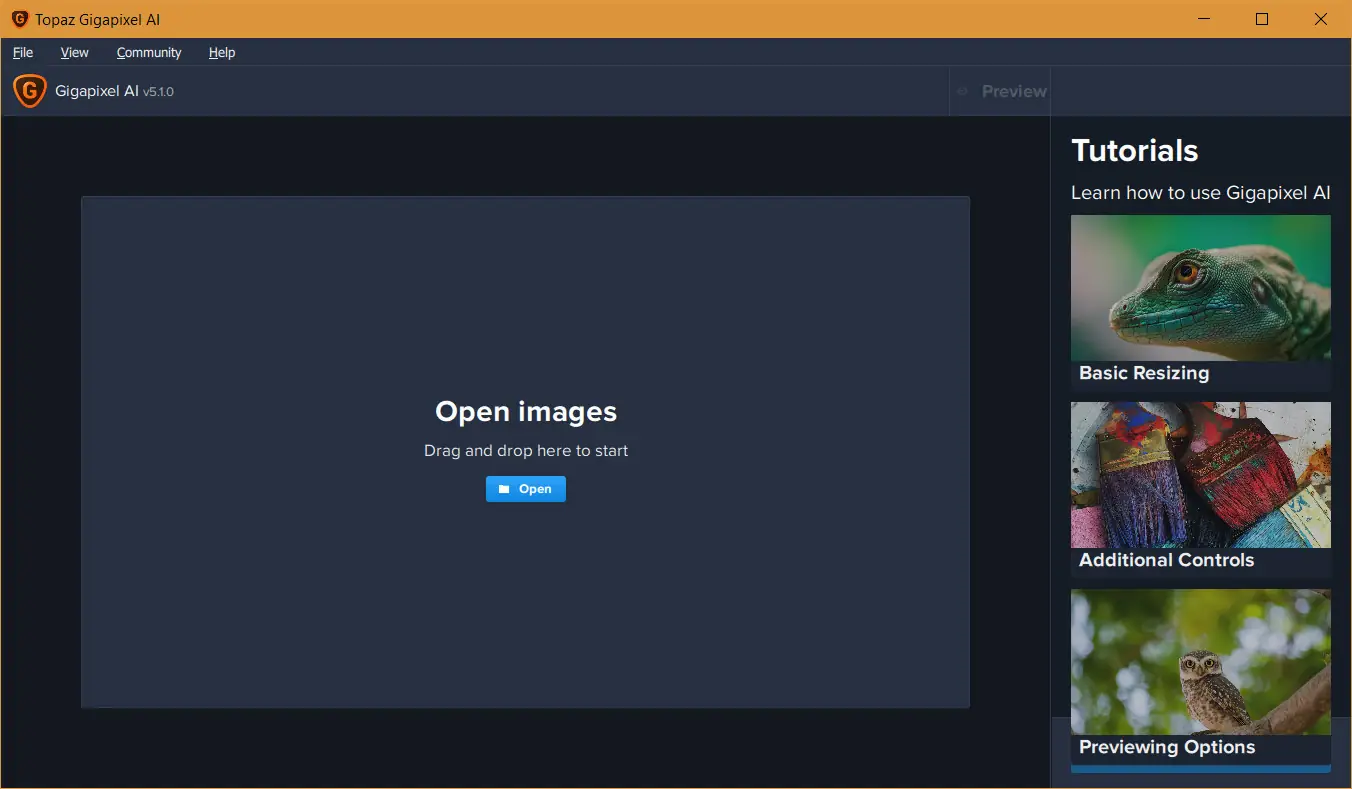The width and height of the screenshot is (1352, 789).
Task: Click the "Open images" heading
Action: click(x=526, y=412)
